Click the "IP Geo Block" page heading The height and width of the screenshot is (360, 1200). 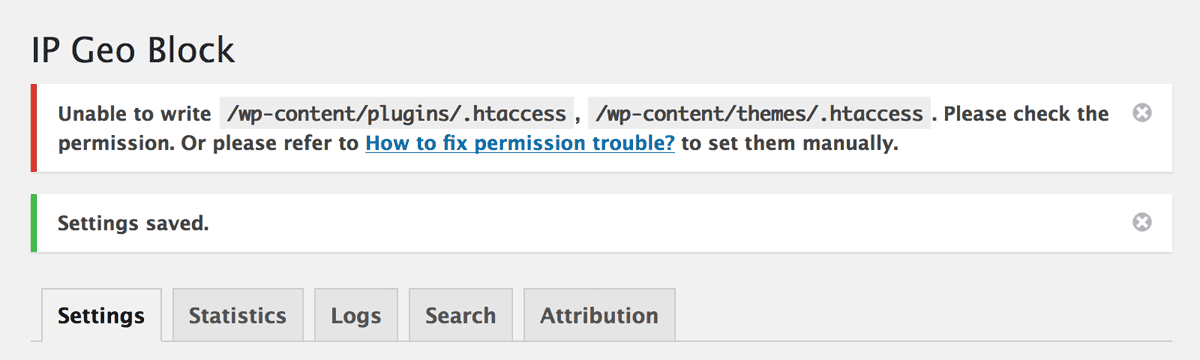tap(133, 49)
